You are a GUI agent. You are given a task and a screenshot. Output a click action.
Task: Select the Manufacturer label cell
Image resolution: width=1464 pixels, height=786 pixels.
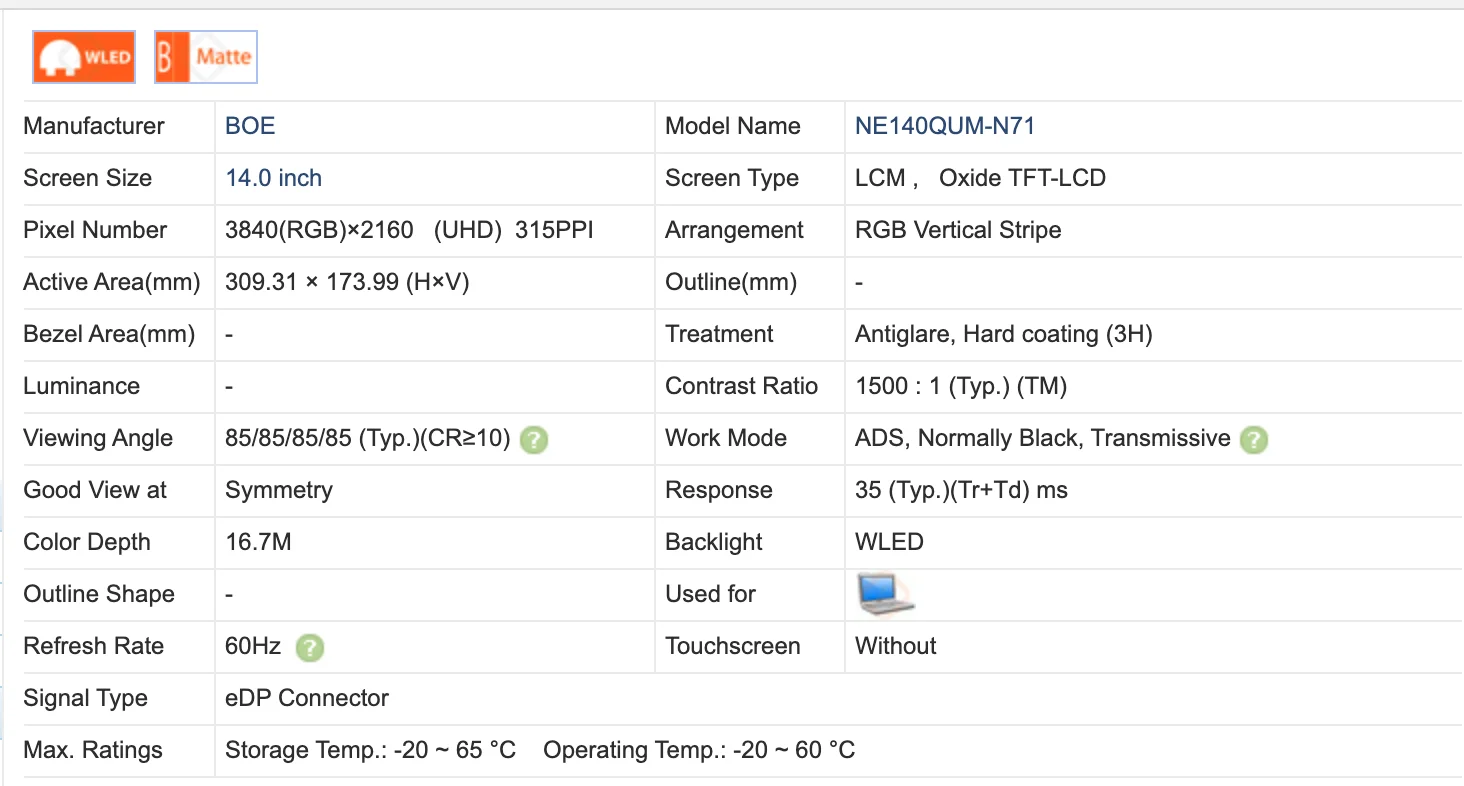click(94, 126)
